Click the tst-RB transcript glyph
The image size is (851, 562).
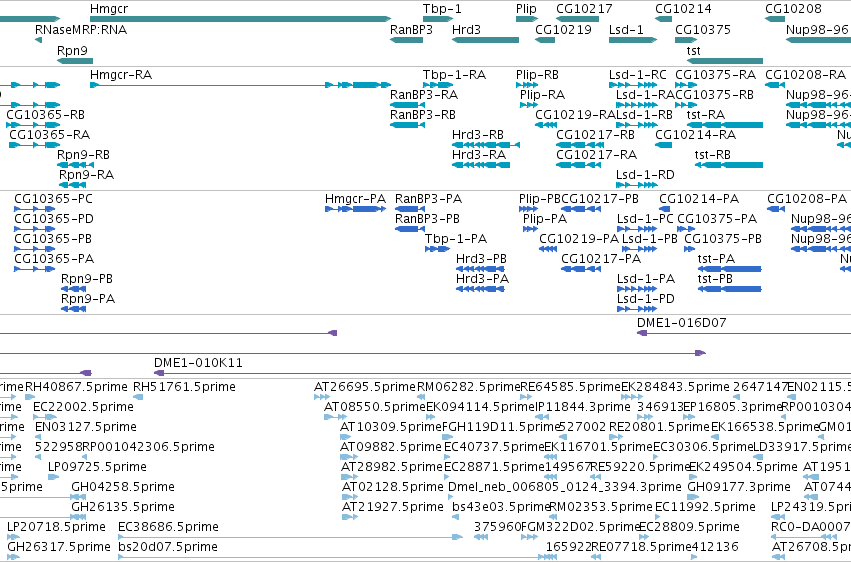[x=728, y=165]
